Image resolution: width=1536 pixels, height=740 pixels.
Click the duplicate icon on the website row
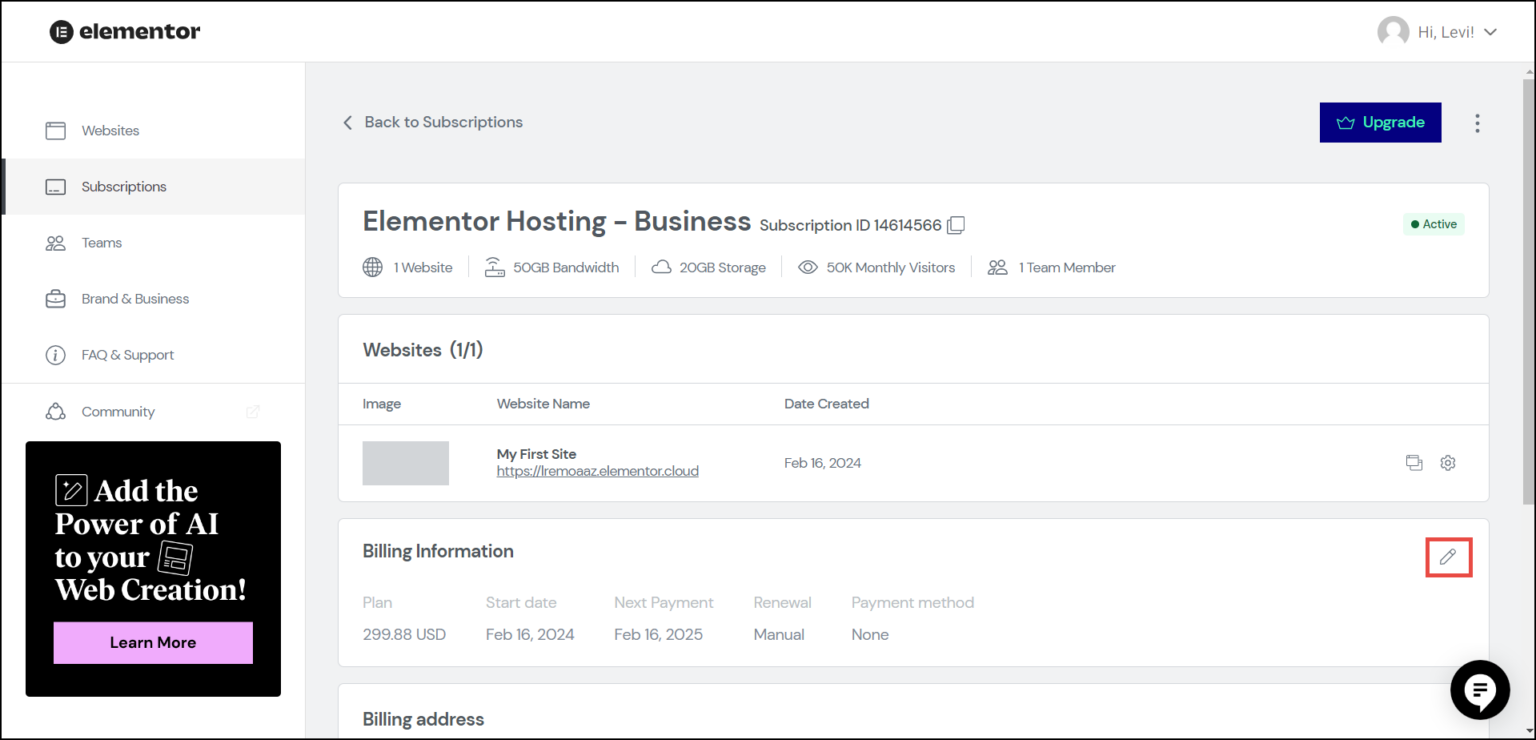point(1414,463)
